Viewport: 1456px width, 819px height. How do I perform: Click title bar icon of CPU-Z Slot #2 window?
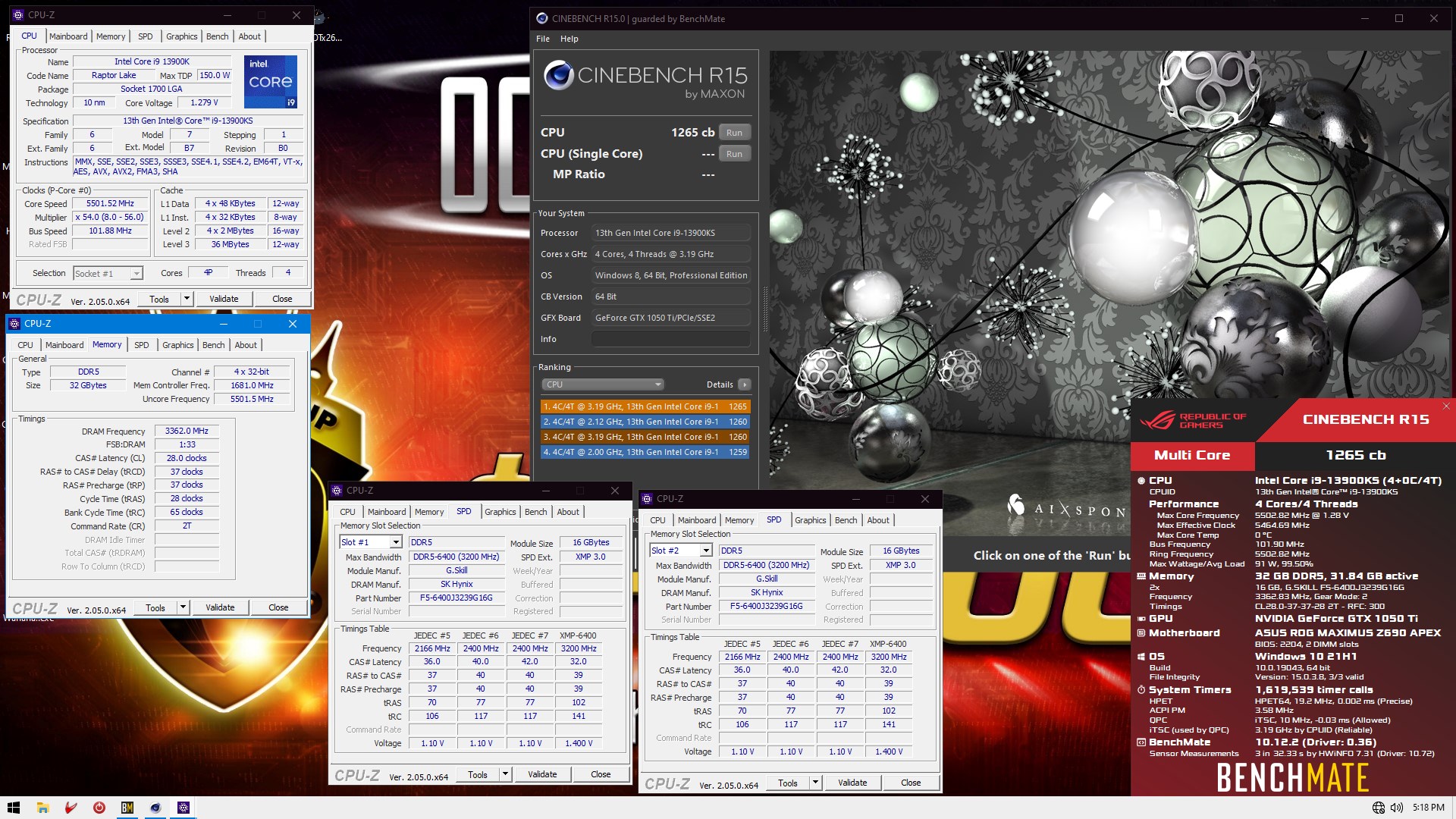coord(647,499)
